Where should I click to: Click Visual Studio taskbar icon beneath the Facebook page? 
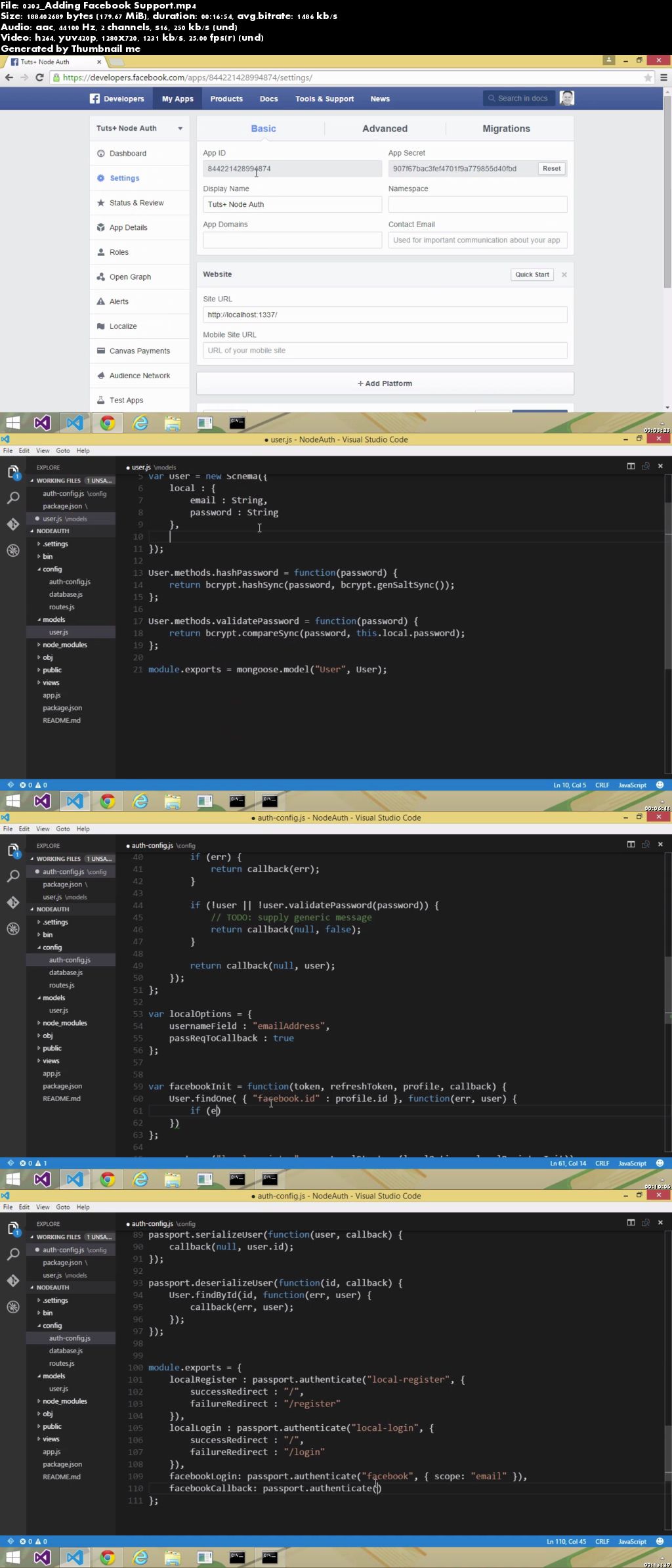[43, 423]
